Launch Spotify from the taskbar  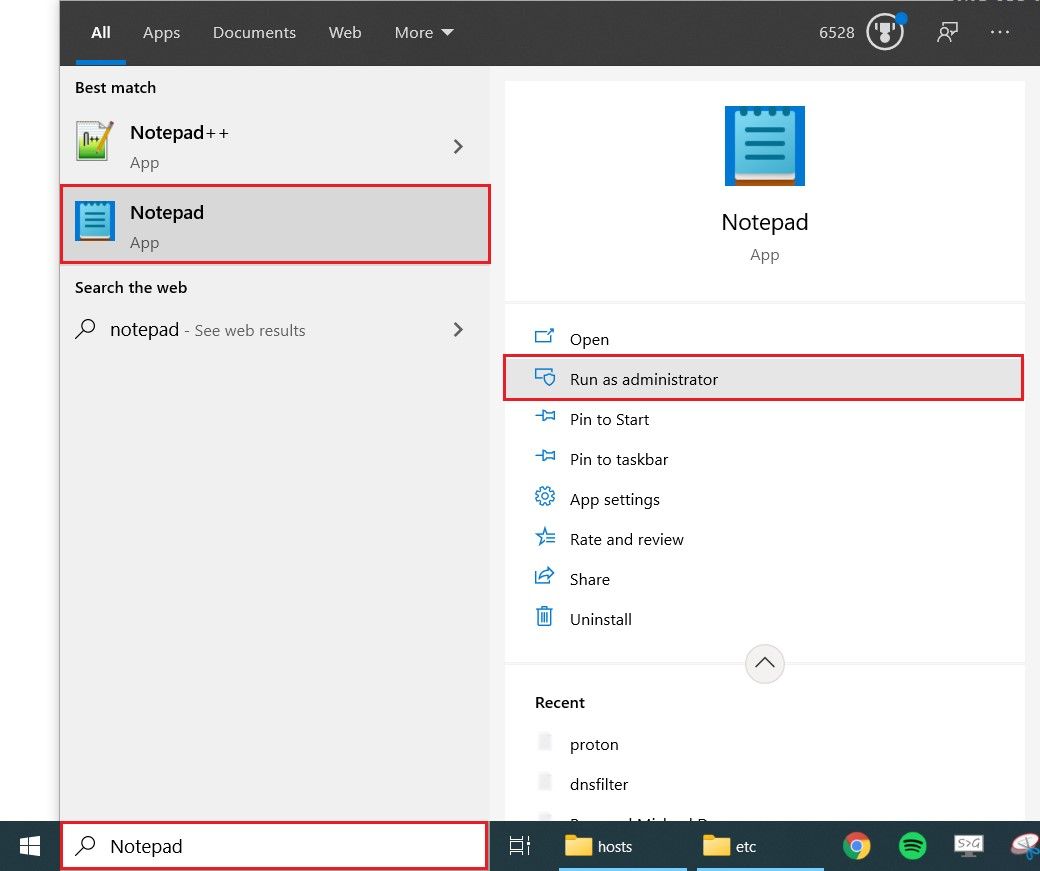pos(913,846)
